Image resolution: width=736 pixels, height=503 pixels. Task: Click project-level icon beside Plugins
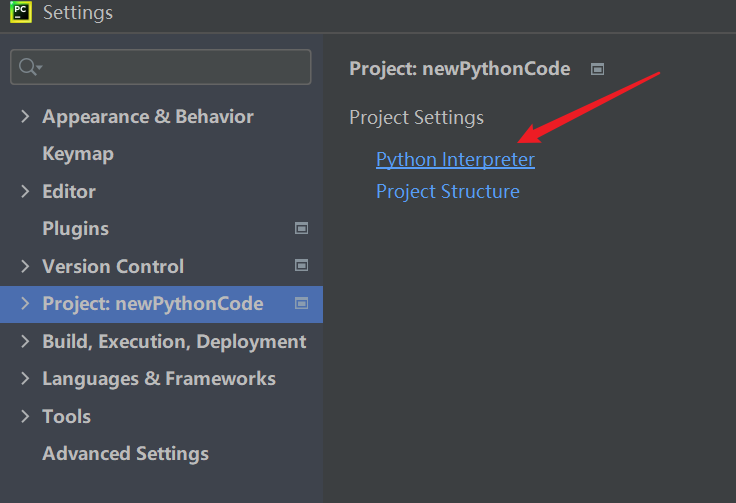pyautogui.click(x=301, y=228)
